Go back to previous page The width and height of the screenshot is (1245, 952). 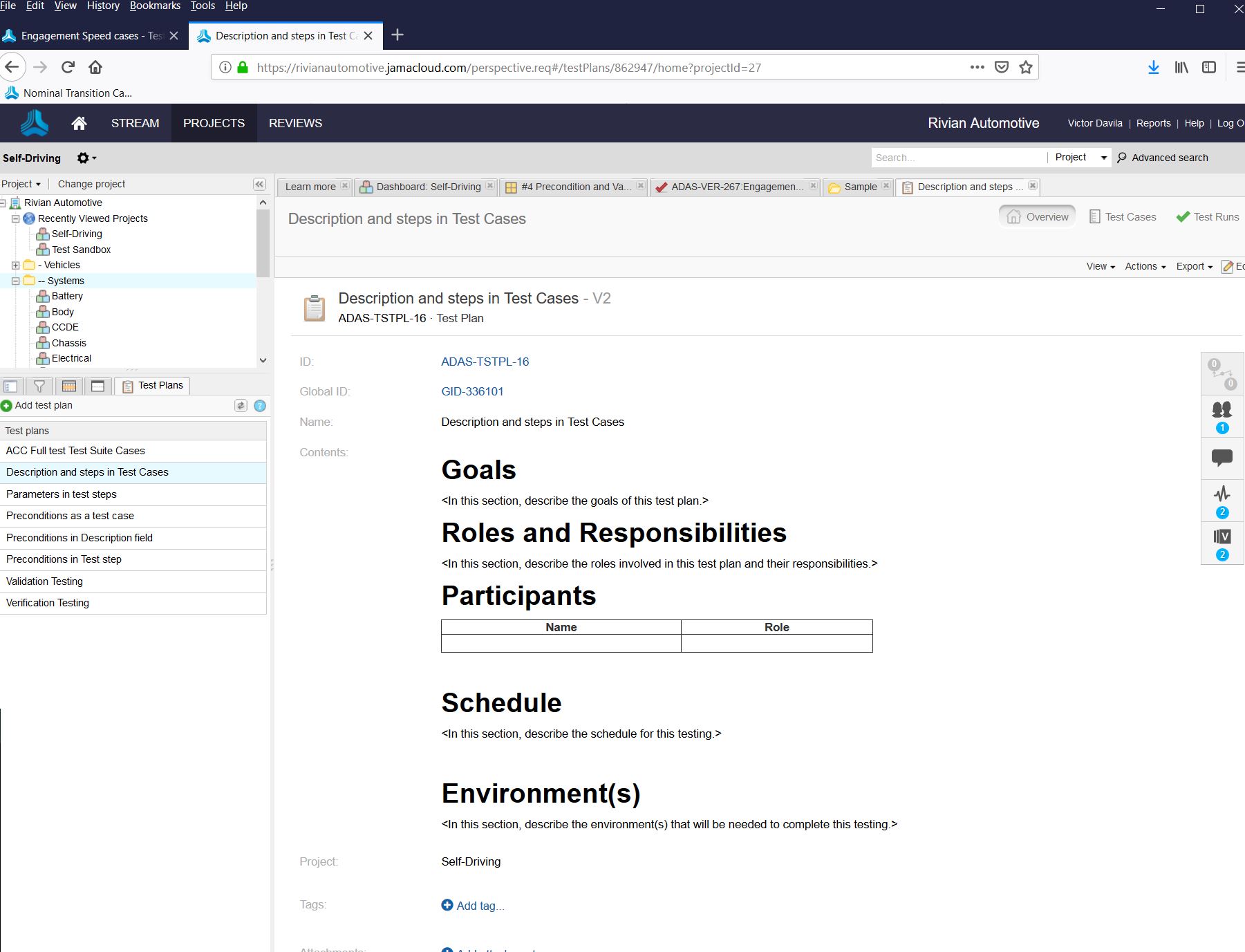pos(12,67)
